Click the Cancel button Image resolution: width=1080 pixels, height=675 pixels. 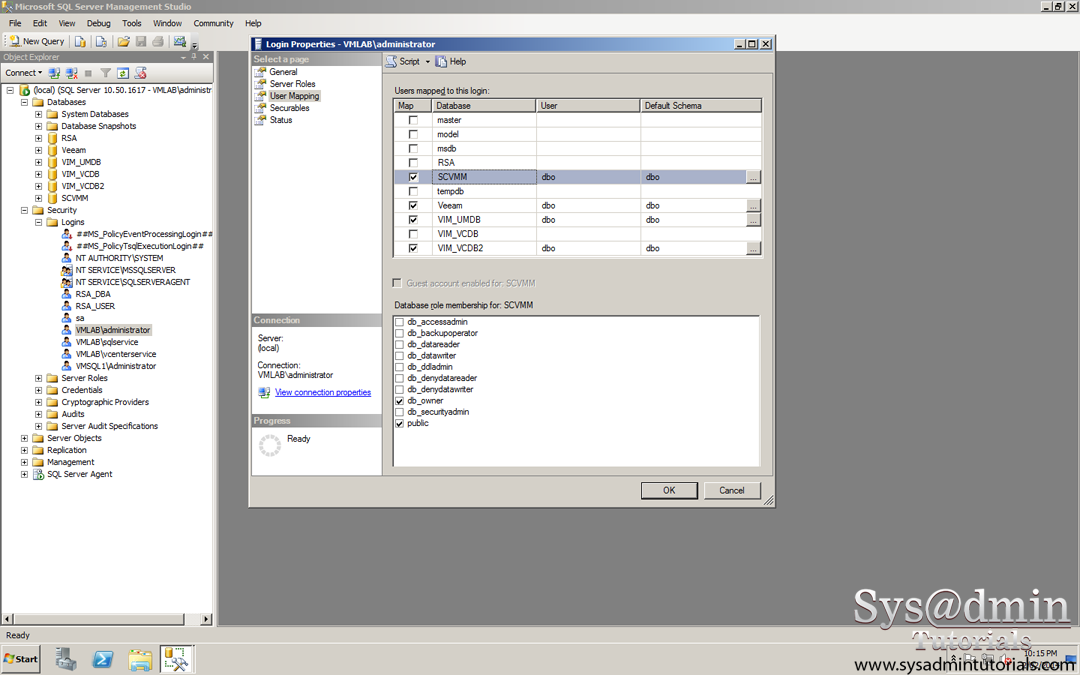pos(731,490)
